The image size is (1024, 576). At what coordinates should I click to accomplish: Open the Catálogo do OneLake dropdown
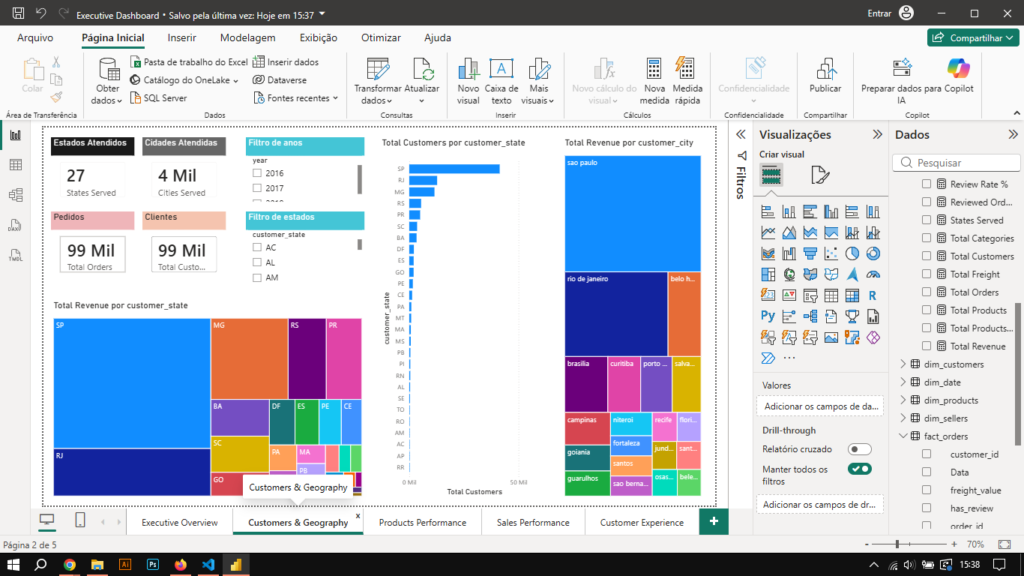click(x=184, y=80)
